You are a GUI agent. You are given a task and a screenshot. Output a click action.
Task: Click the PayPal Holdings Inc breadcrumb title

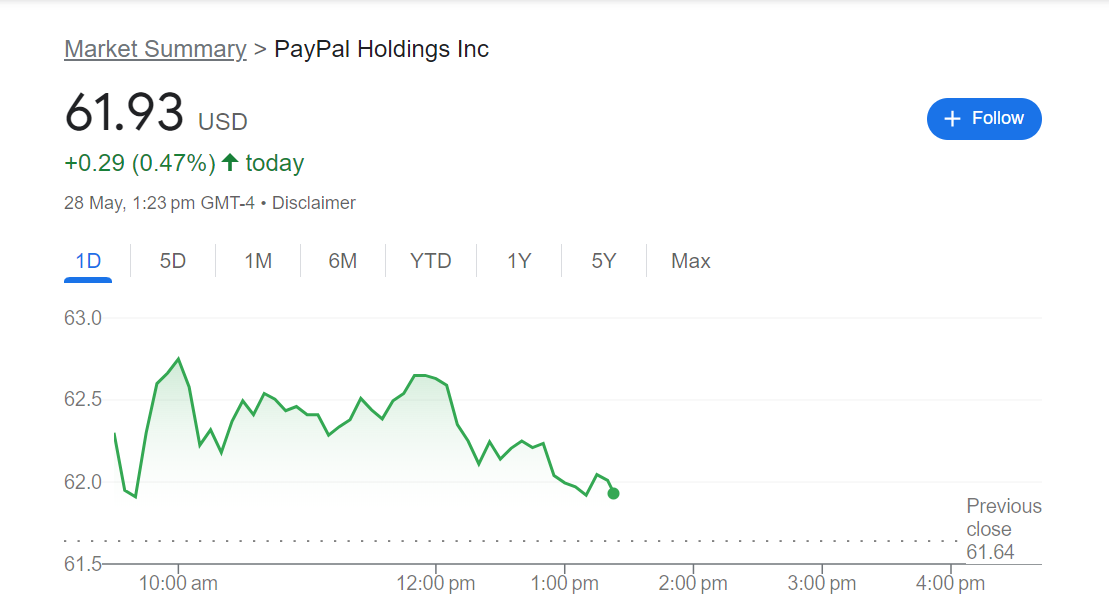381,48
